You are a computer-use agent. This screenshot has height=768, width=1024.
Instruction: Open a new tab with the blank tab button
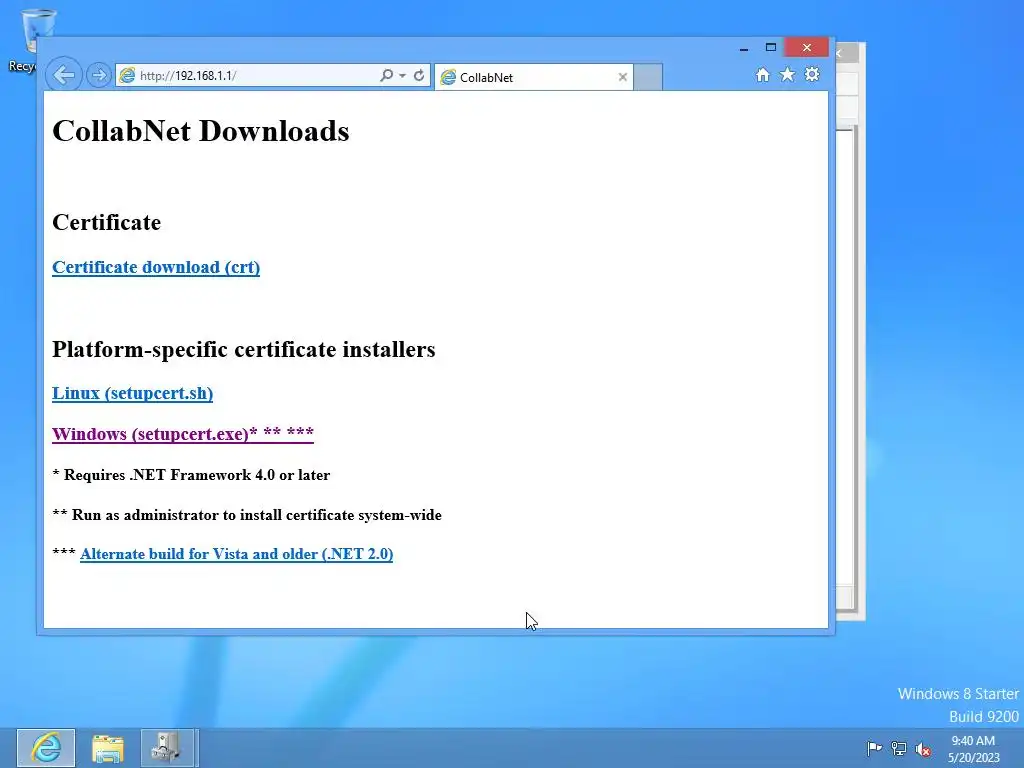tap(648, 77)
